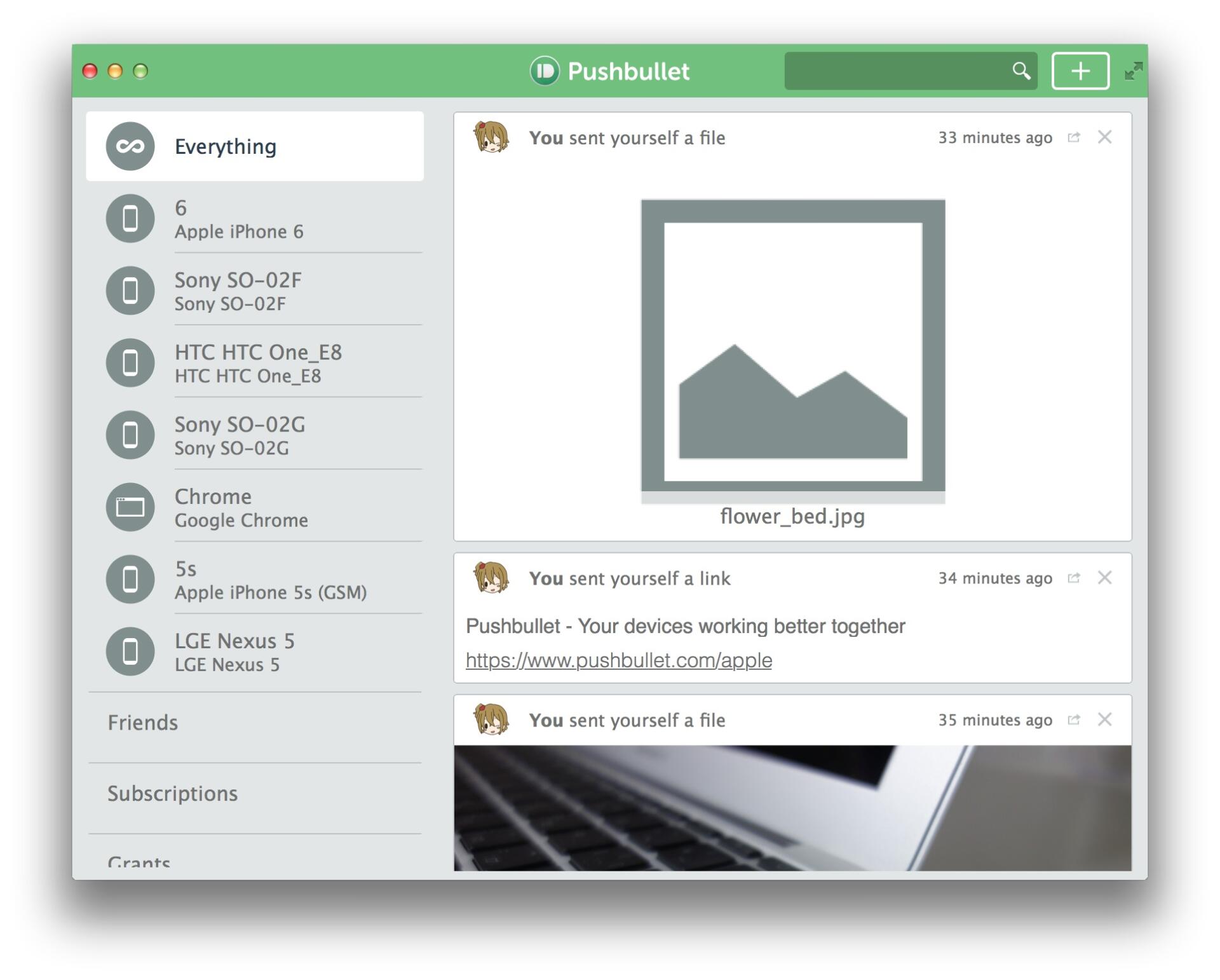Viewport: 1220px width, 980px height.
Task: Click the Apple iPhone 6 phone icon
Action: pyautogui.click(x=130, y=219)
